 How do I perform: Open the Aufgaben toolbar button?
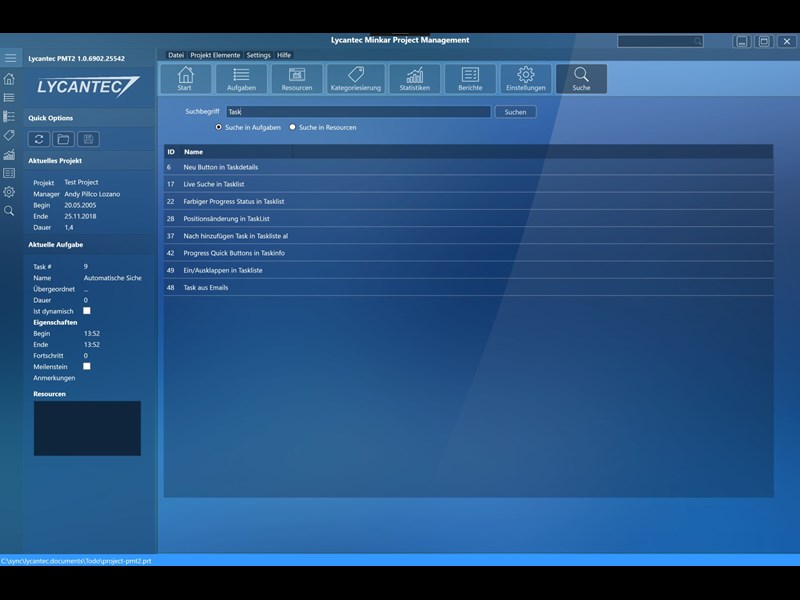tap(241, 79)
